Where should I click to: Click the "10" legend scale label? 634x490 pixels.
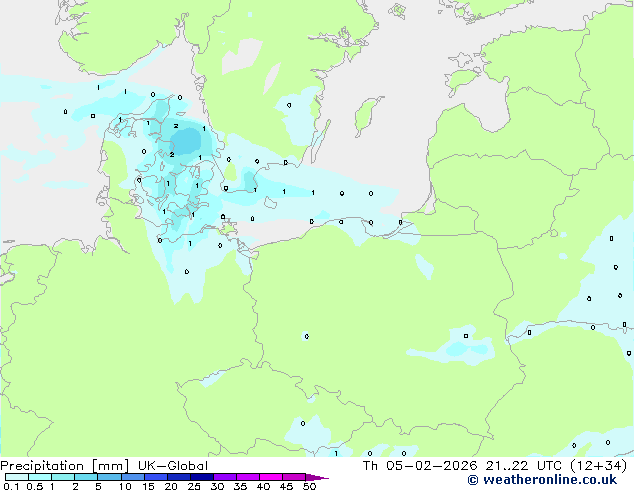[x=125, y=486]
